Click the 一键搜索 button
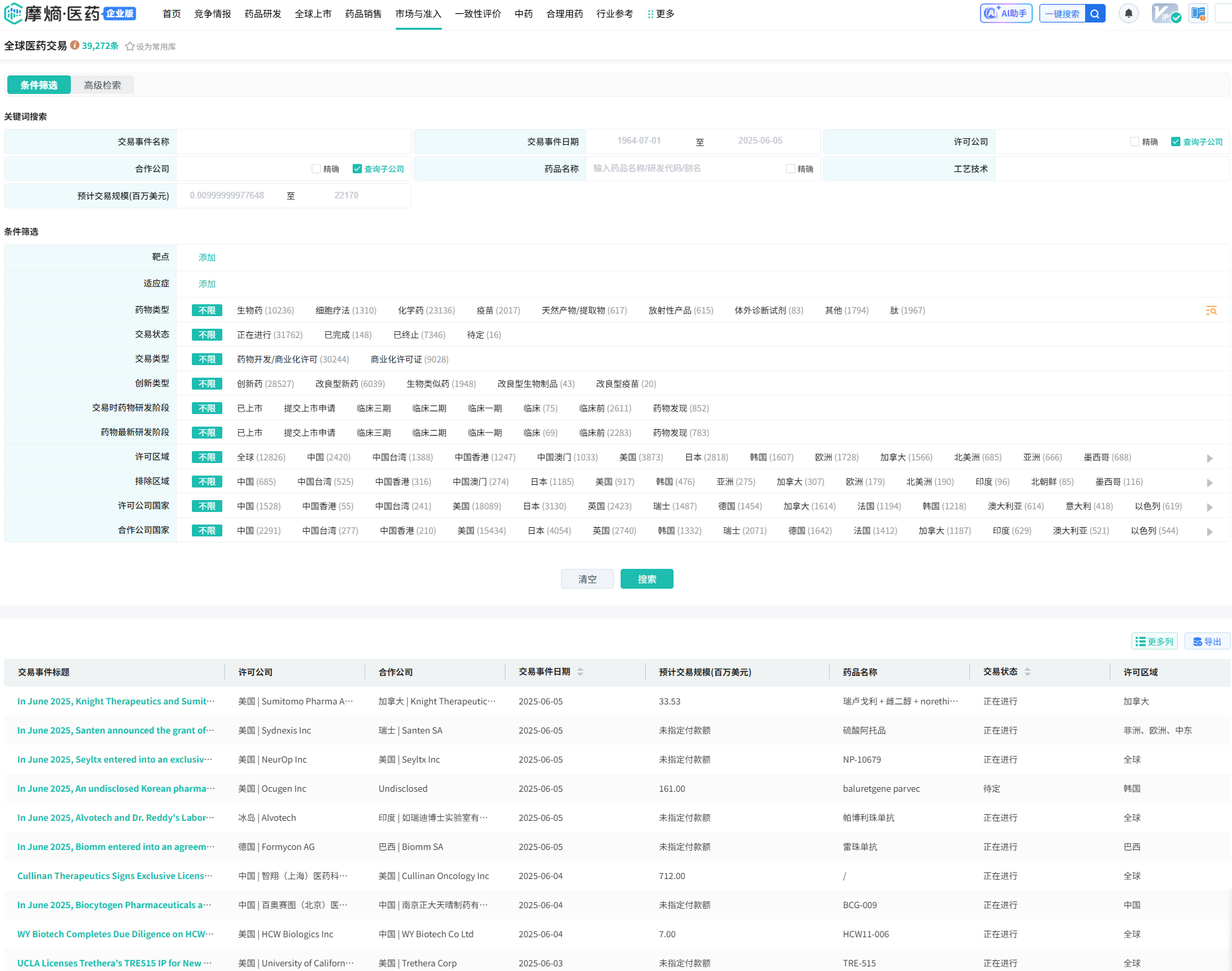 [1063, 13]
